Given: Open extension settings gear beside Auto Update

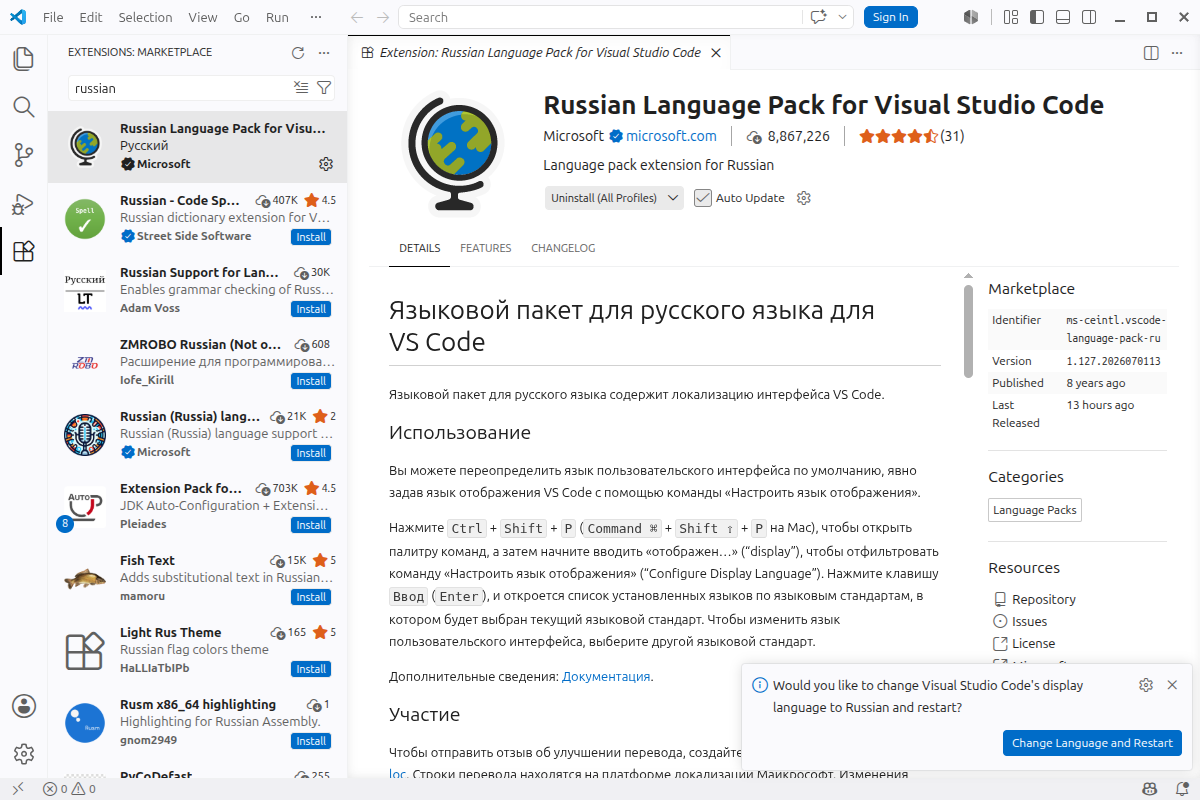Looking at the screenshot, I should pyautogui.click(x=803, y=198).
